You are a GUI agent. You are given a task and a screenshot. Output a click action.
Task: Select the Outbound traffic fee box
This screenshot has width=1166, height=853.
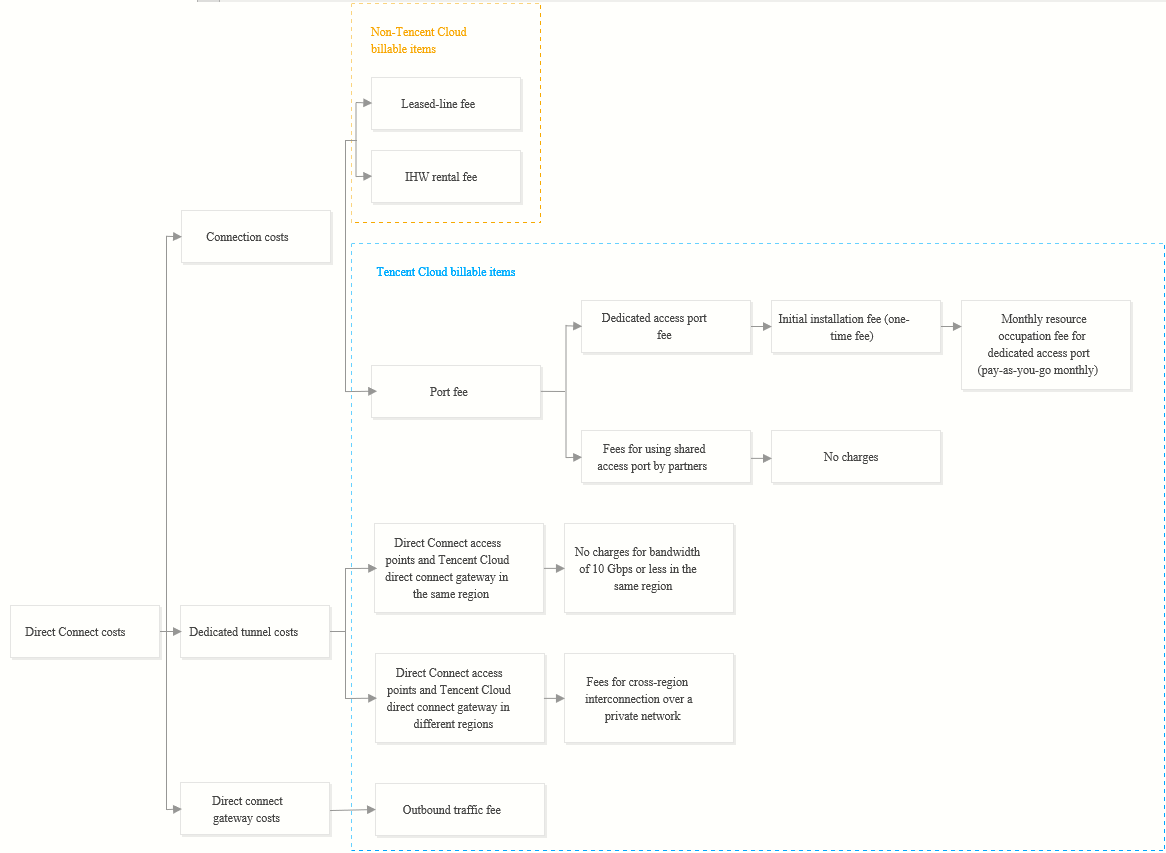(x=460, y=810)
